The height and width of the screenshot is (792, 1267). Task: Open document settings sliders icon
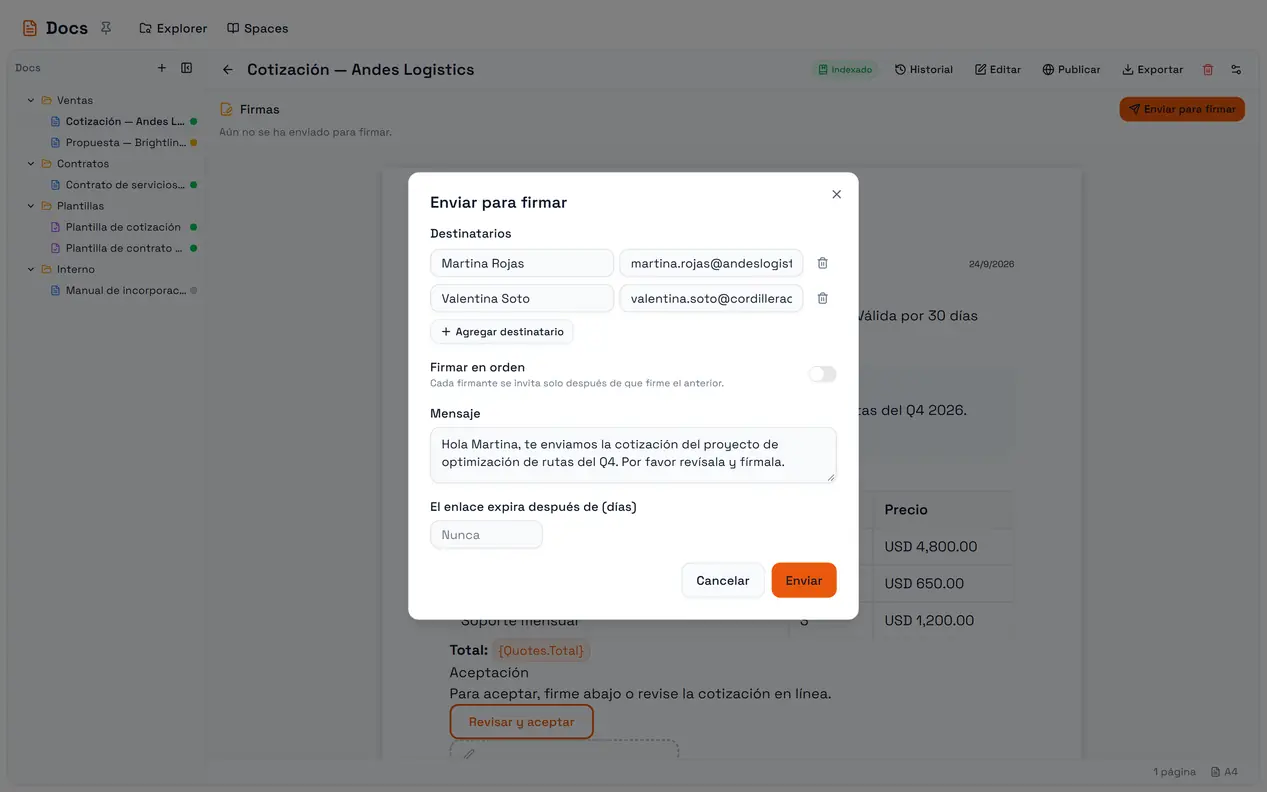pyautogui.click(x=1236, y=70)
